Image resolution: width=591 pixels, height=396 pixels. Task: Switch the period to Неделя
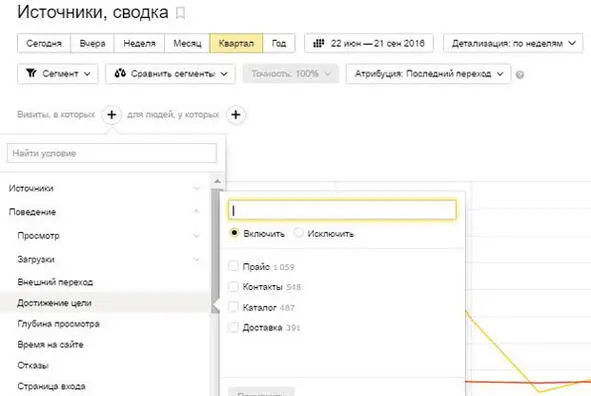coord(139,43)
